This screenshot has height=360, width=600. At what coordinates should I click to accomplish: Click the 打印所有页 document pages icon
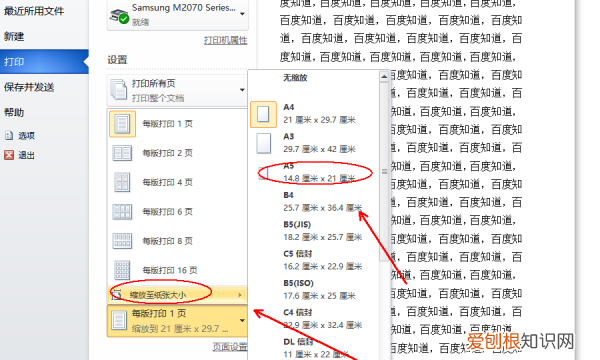coord(119,90)
